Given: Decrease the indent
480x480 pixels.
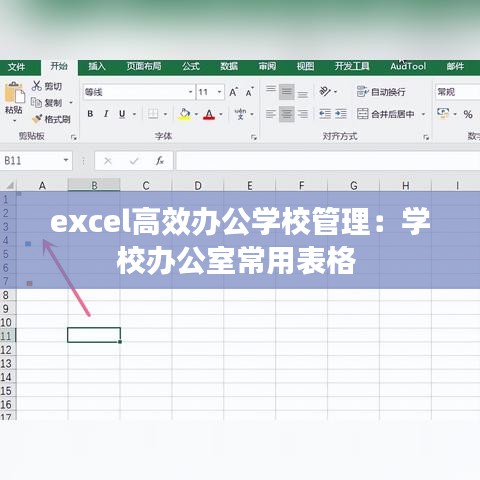Looking at the screenshot, I should [x=325, y=114].
